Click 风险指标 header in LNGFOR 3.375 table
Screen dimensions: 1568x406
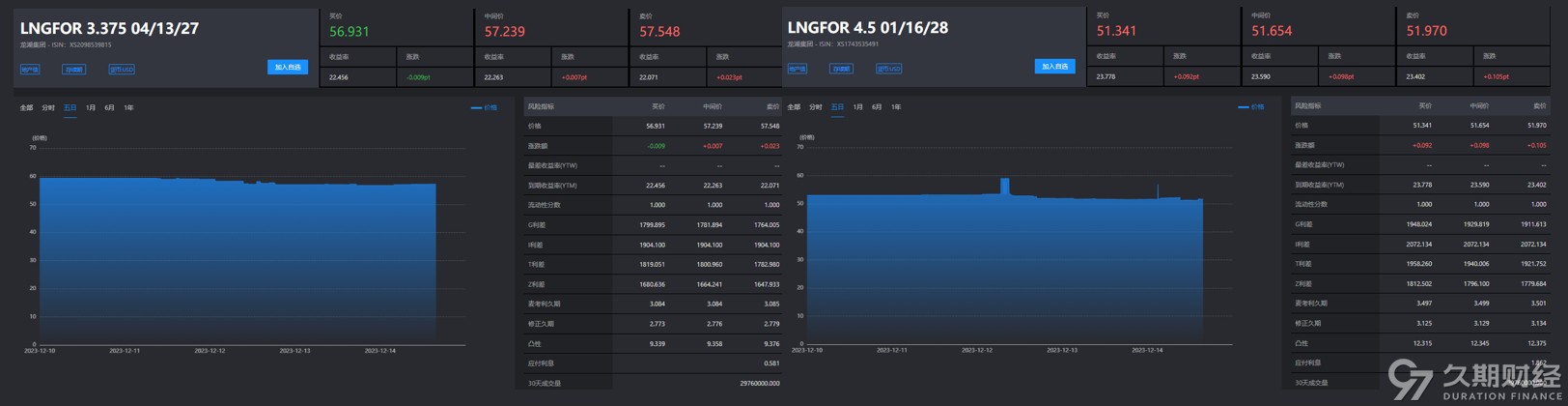[x=541, y=106]
